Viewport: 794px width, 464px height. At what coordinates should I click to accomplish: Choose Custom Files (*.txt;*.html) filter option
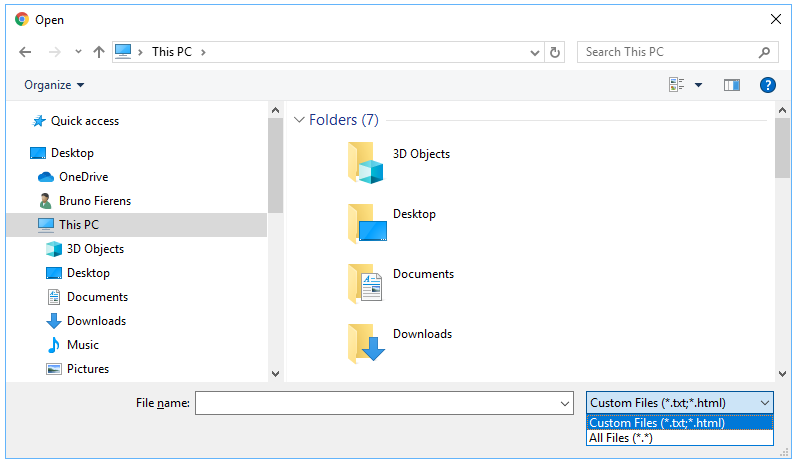[x=680, y=422]
